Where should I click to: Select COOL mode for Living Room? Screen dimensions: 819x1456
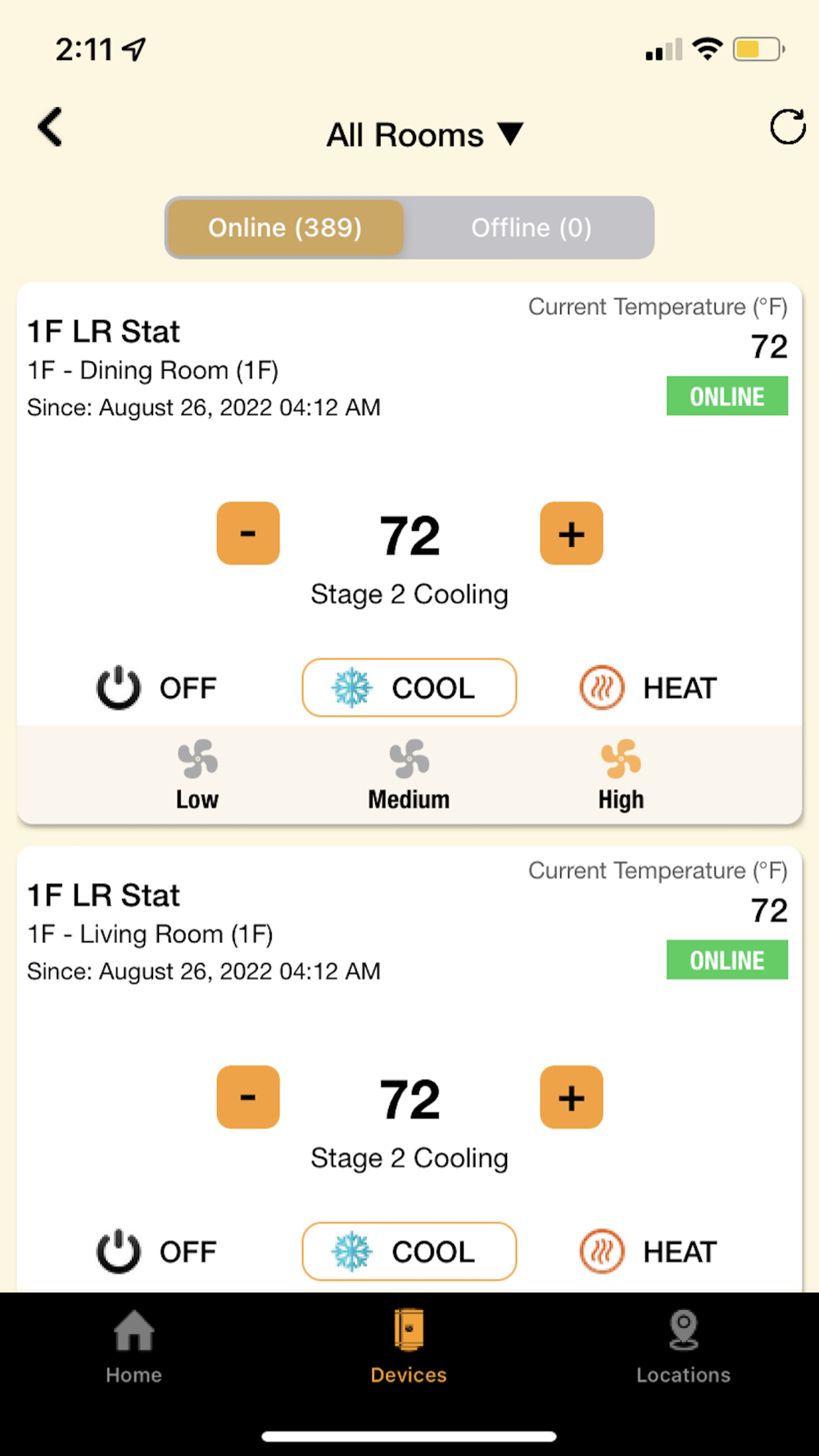(409, 1251)
